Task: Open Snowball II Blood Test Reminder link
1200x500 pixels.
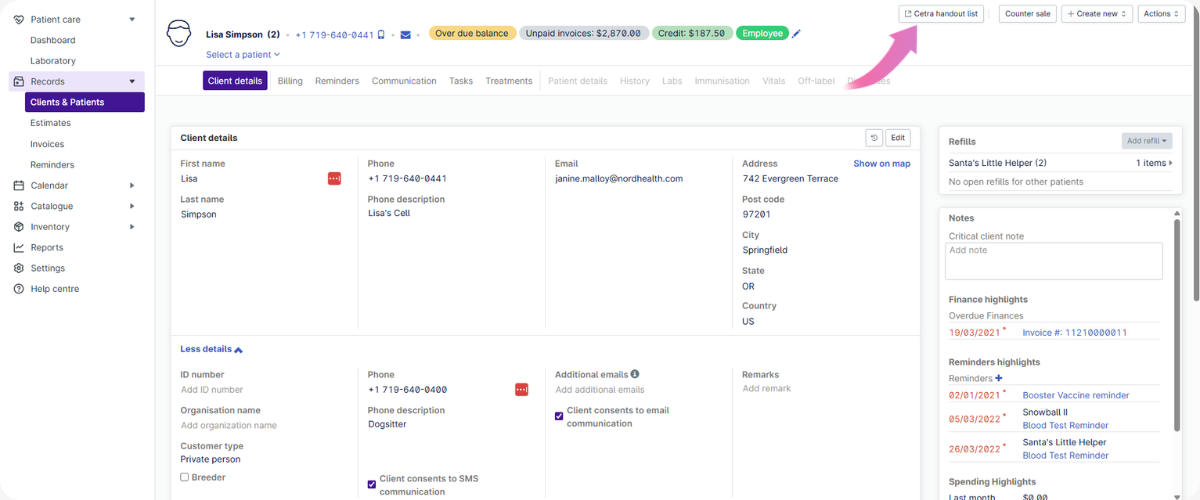Action: pyautogui.click(x=1066, y=425)
